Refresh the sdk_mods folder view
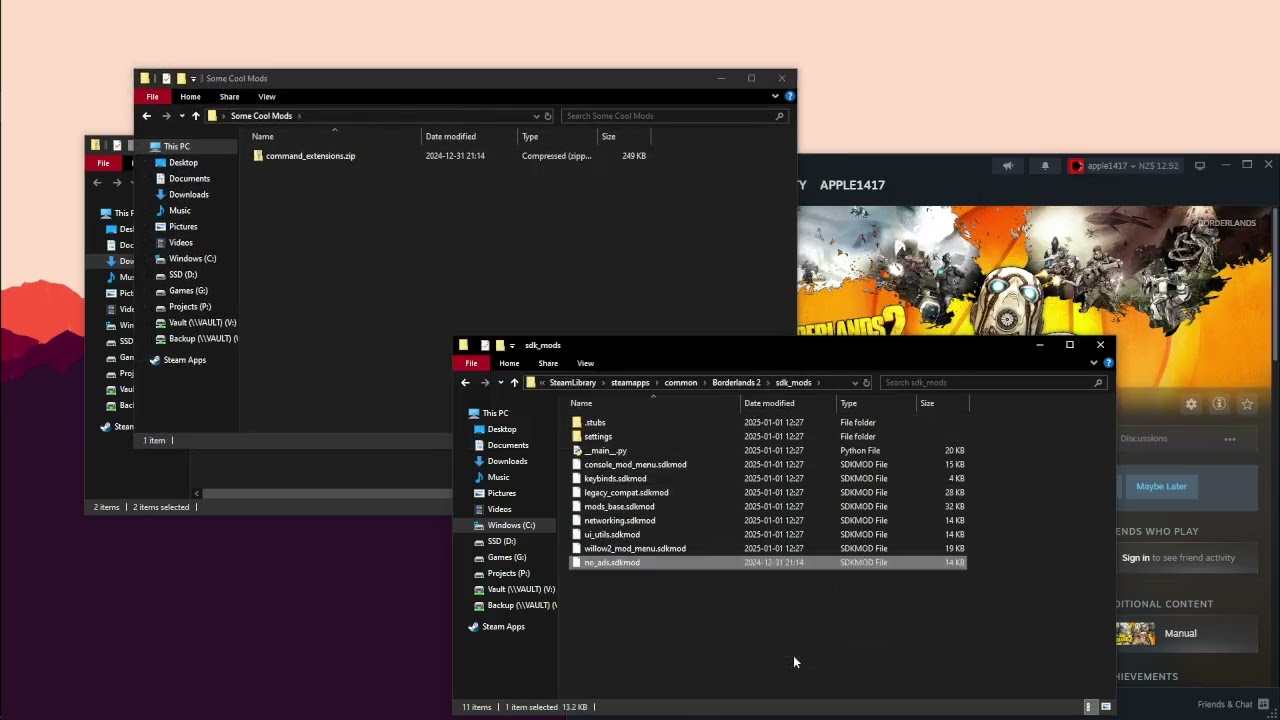The image size is (1280, 720). 866,382
